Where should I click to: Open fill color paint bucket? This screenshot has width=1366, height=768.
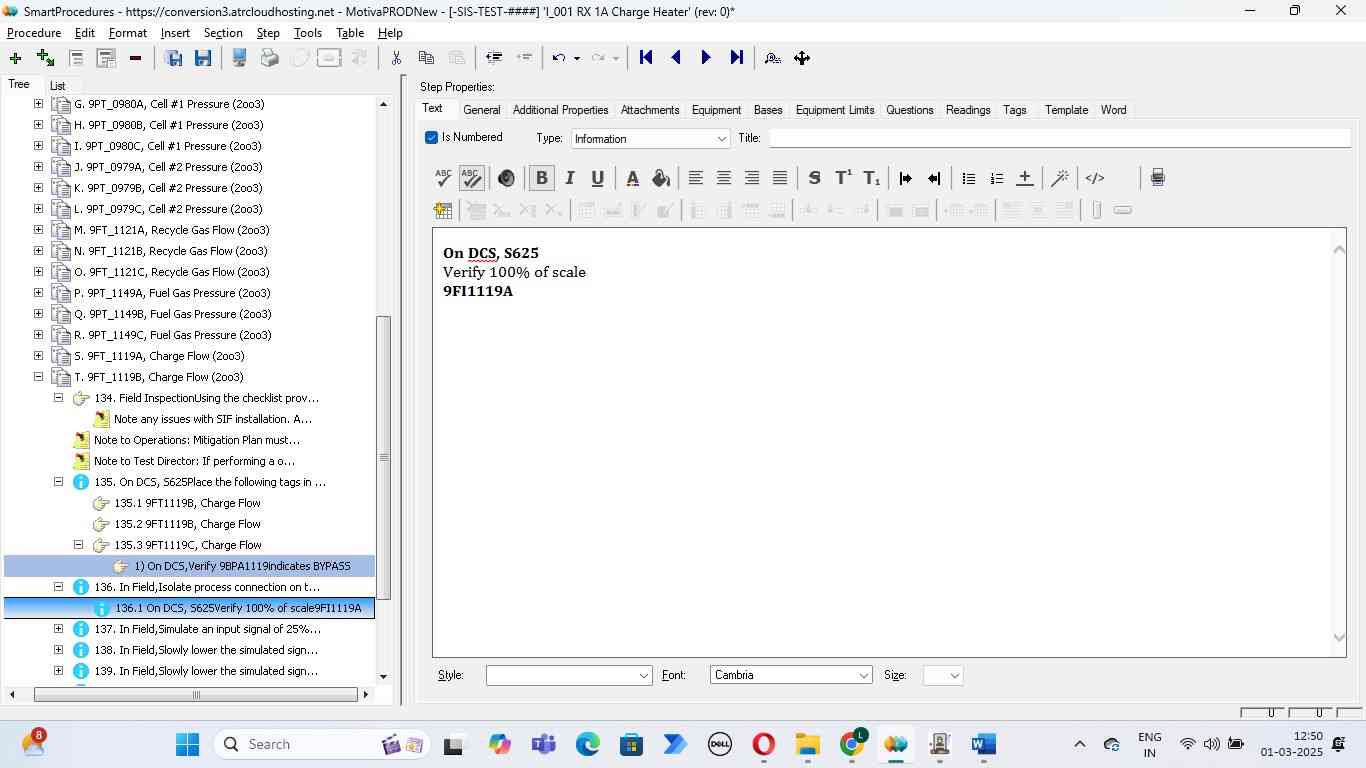tap(661, 178)
